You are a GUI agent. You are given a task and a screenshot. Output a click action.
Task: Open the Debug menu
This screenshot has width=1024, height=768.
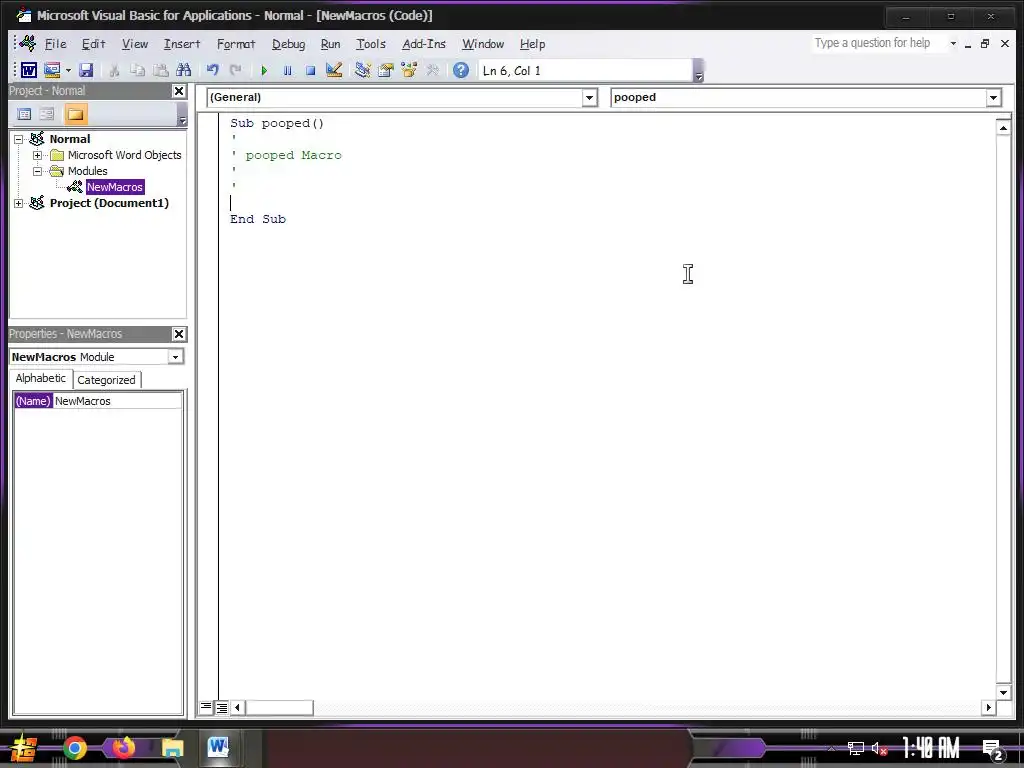coord(289,44)
